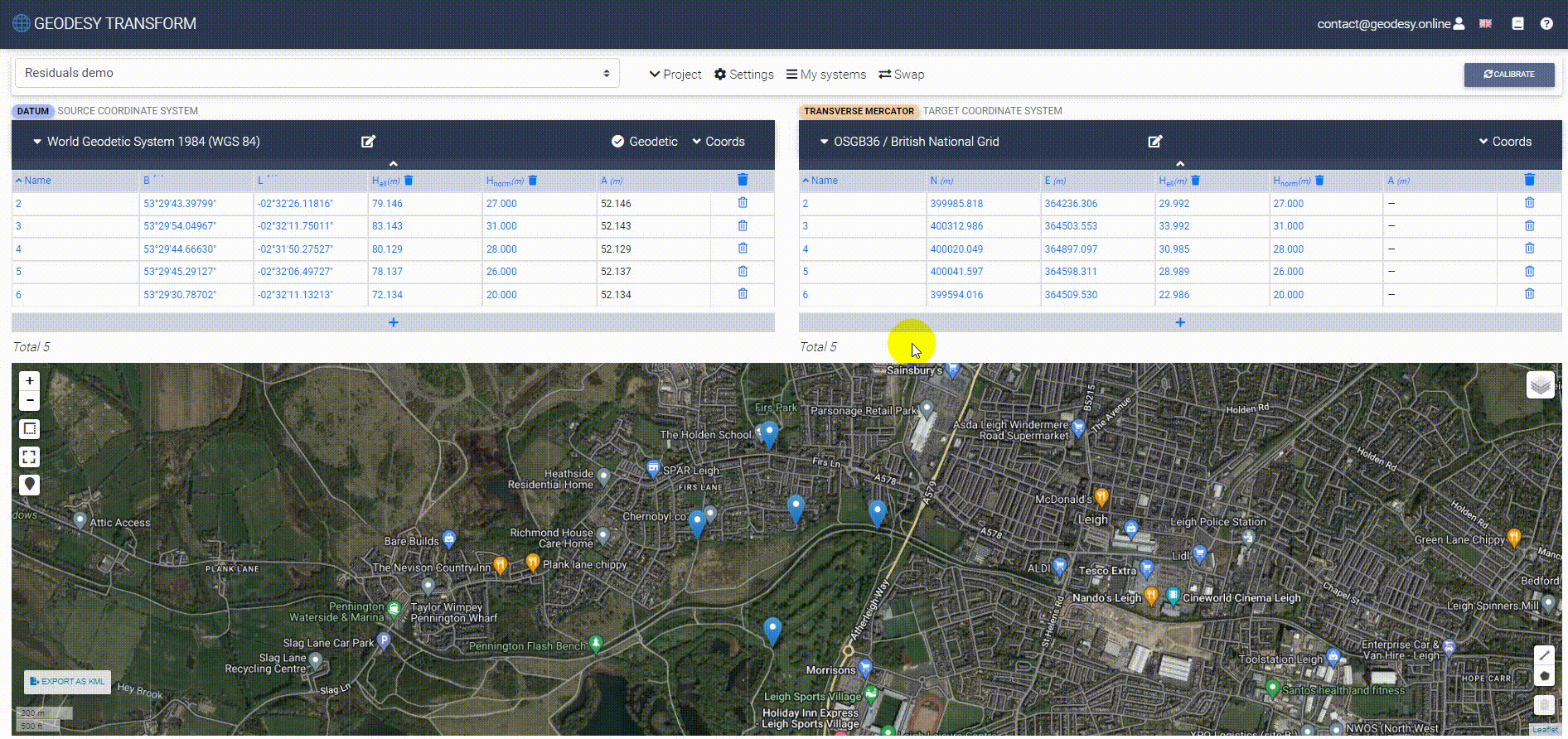The width and height of the screenshot is (1568, 739).
Task: Toggle the Geodetic coordinate checkbox
Action: [x=618, y=142]
